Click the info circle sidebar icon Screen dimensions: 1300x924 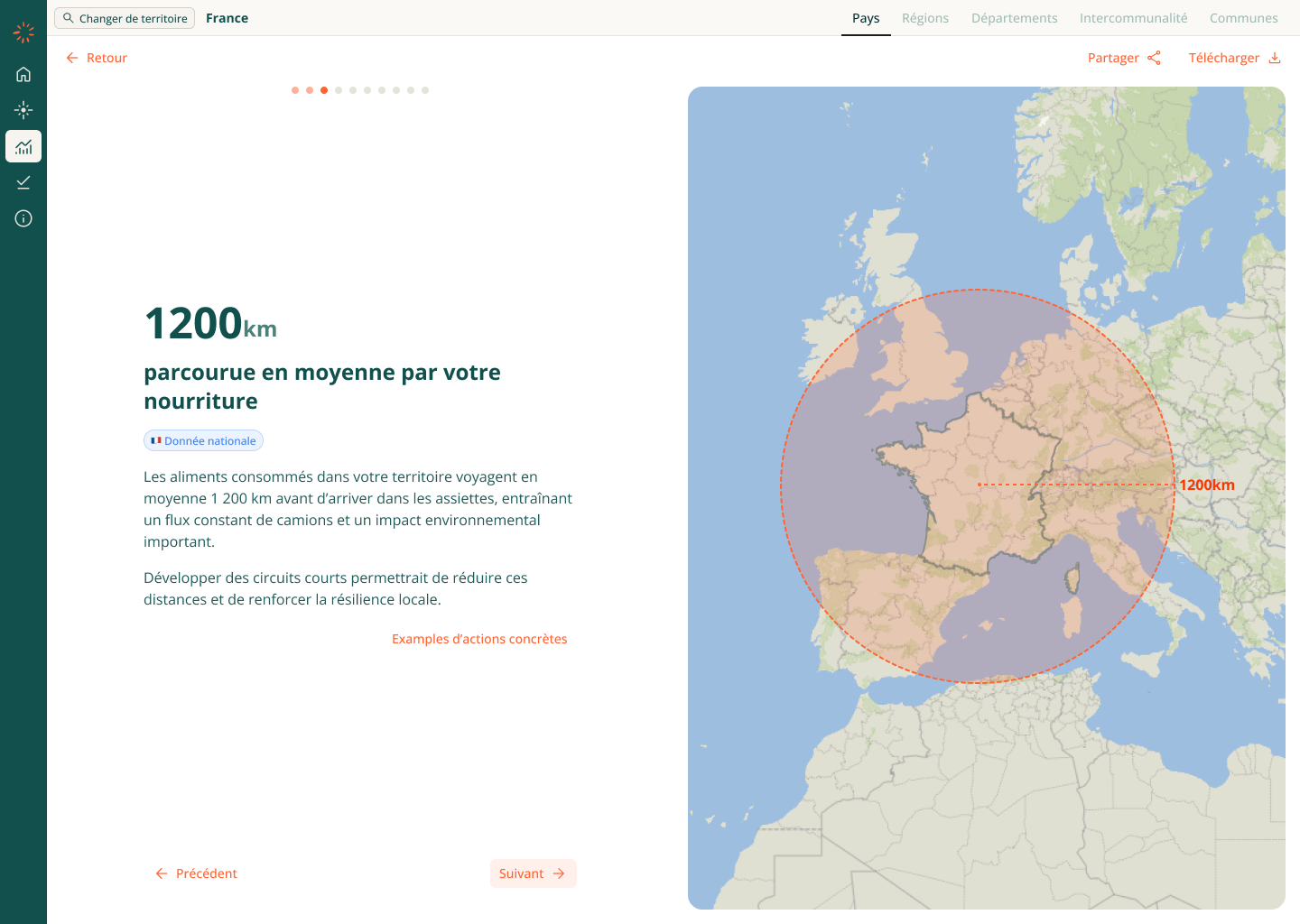coord(23,218)
